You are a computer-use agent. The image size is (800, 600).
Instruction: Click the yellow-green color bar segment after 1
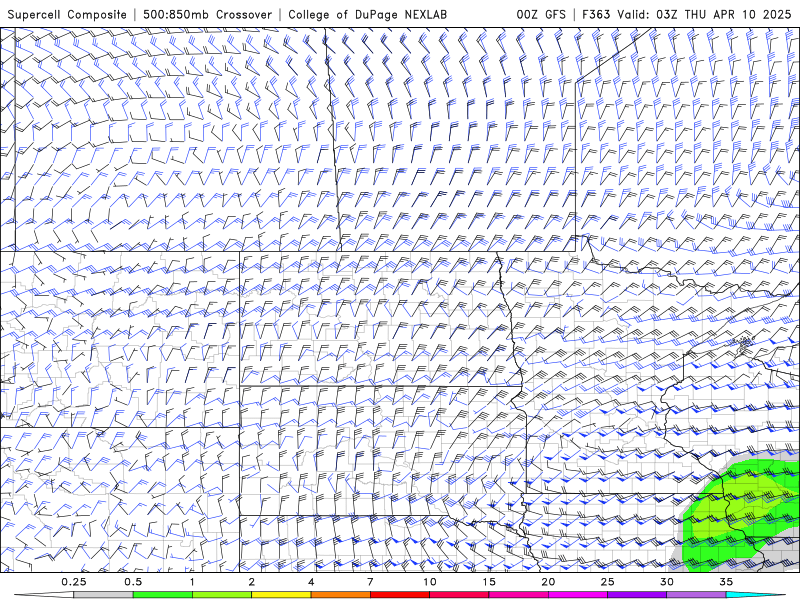221,595
